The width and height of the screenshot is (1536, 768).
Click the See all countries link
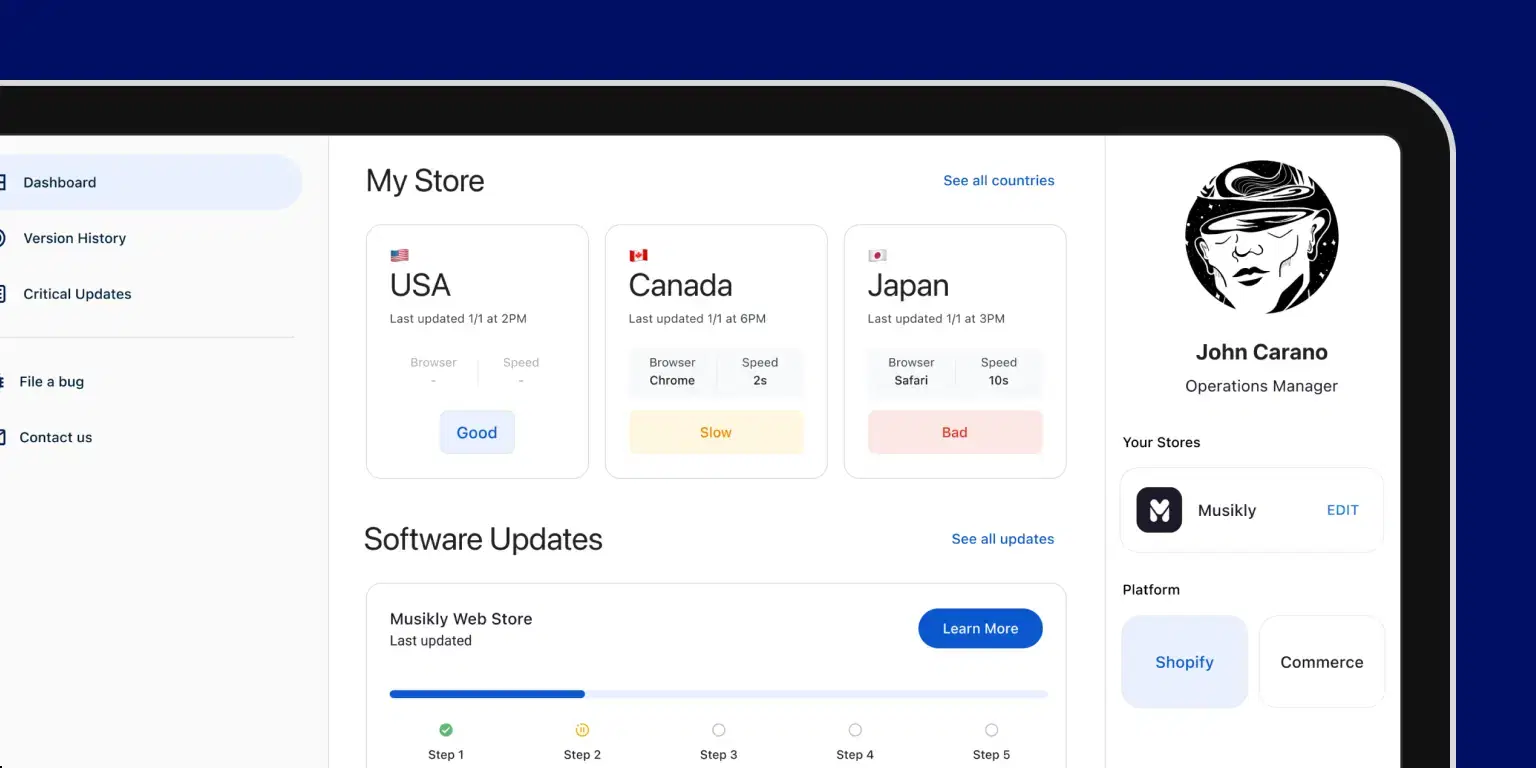point(998,181)
